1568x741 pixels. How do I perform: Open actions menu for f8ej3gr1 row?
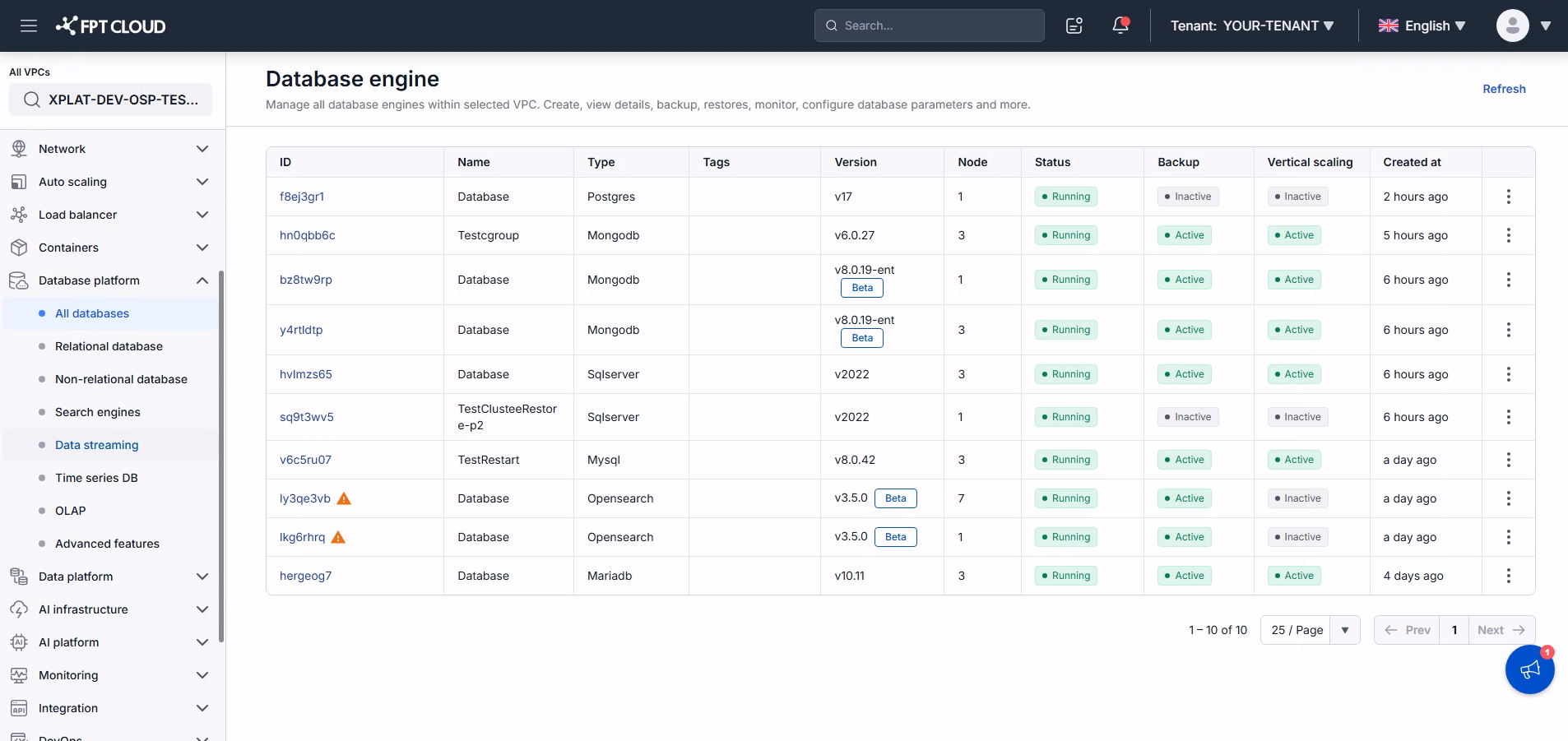tap(1509, 197)
